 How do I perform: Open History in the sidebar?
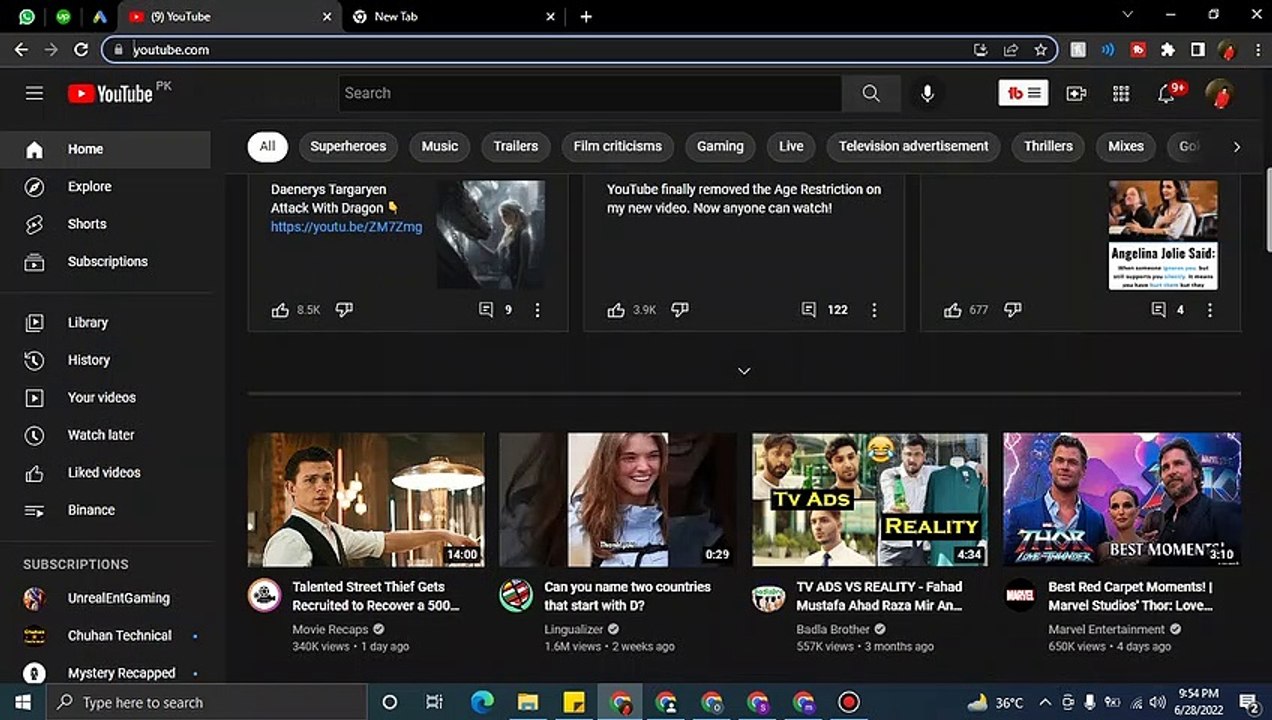click(x=105, y=360)
